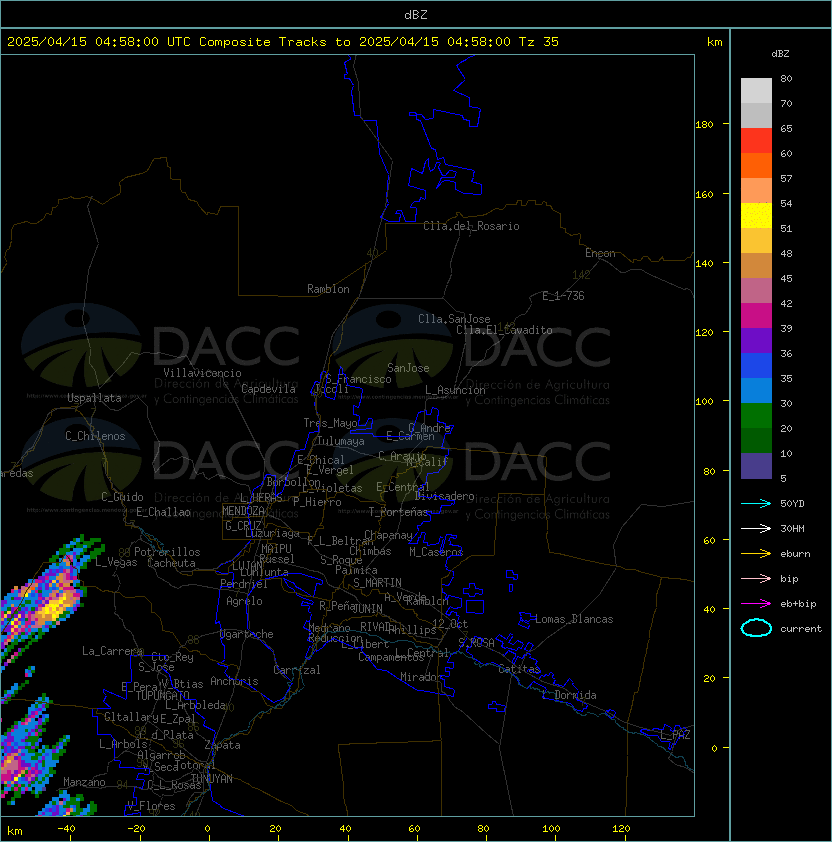This screenshot has height=842, width=832.
Task: Click the C_Chilenos location label
Action: click(x=95, y=436)
